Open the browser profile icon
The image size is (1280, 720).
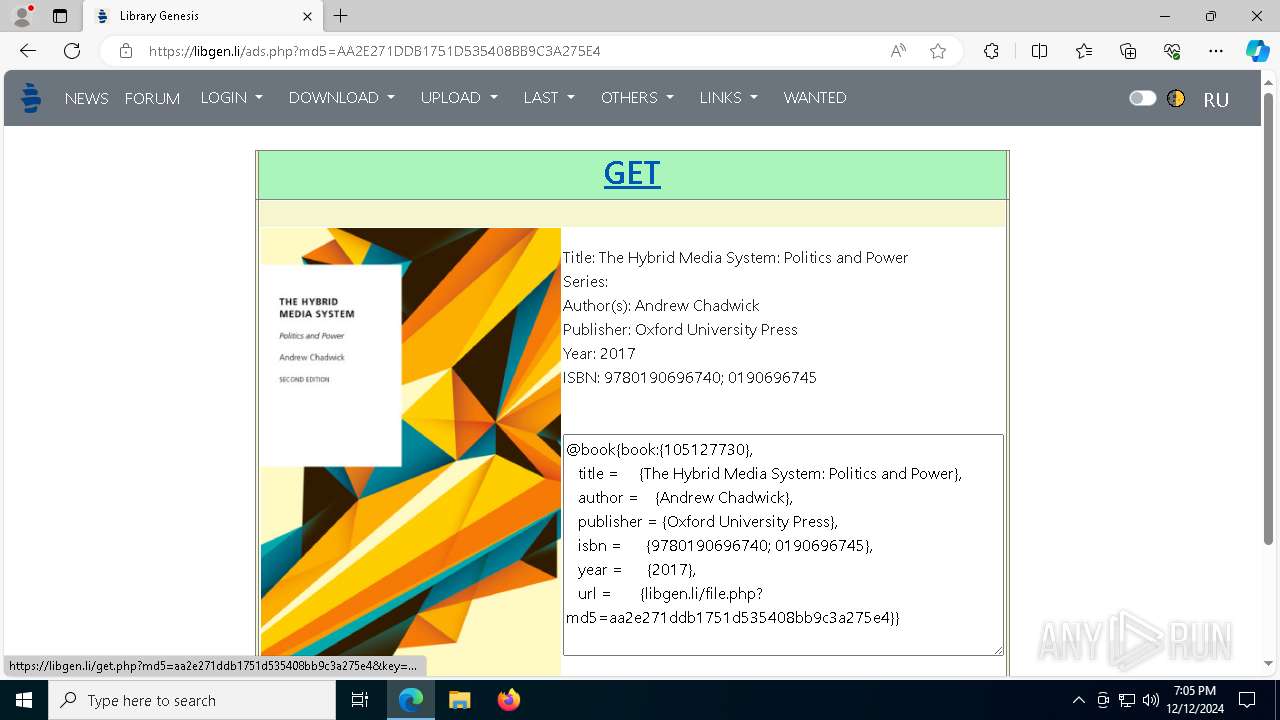point(22,16)
